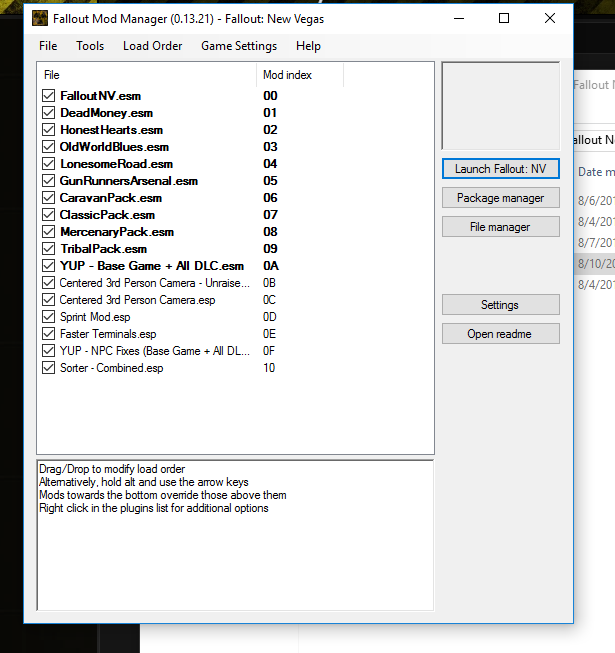This screenshot has height=653, width=615.
Task: Toggle the ClassicPack.esm checkbox
Action: click(x=48, y=215)
